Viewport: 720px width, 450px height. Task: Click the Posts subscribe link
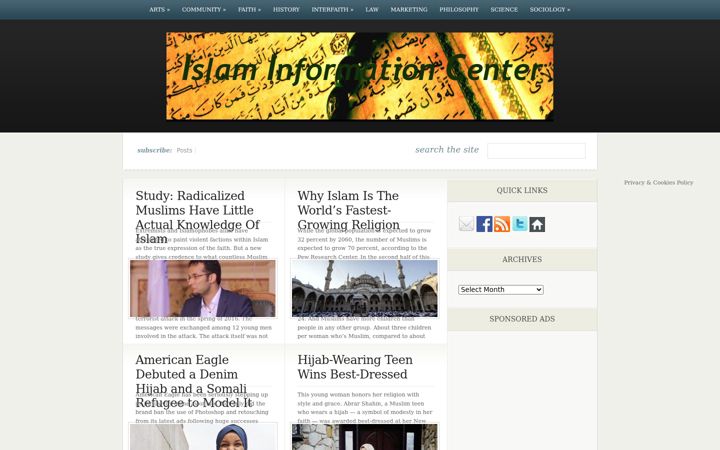[x=184, y=150]
